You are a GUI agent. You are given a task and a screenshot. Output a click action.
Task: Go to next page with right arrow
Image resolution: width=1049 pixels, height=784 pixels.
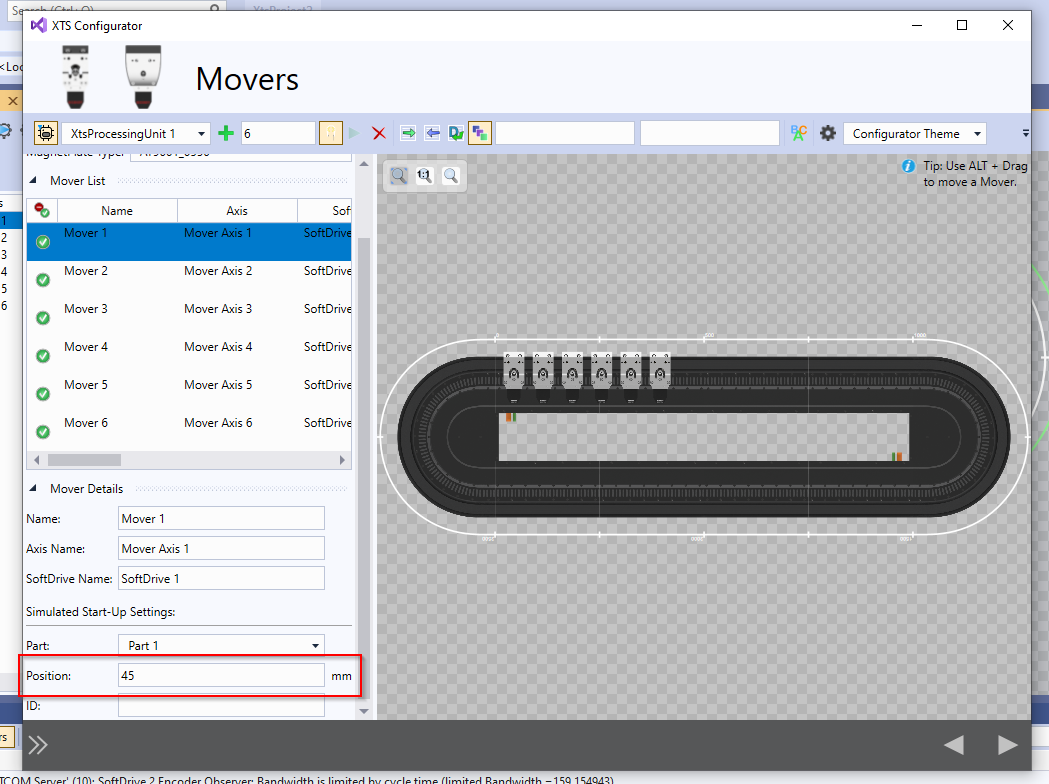click(1008, 745)
